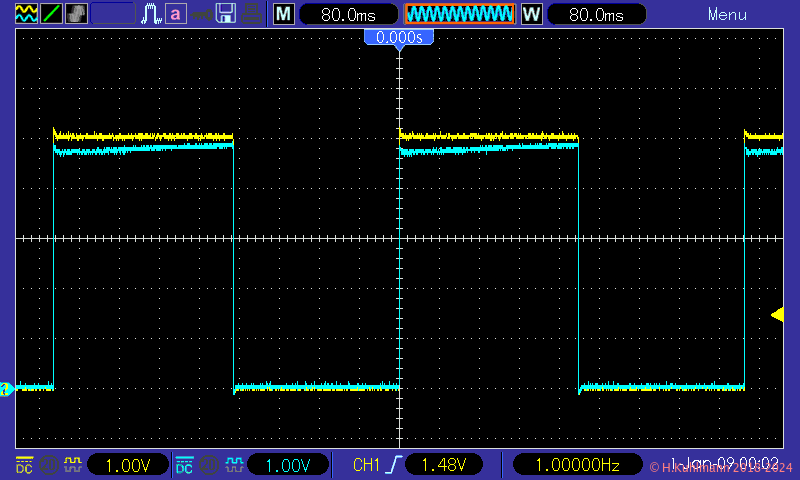Click the gray waveform persistence icon
This screenshot has height=480, width=800.
76,14
